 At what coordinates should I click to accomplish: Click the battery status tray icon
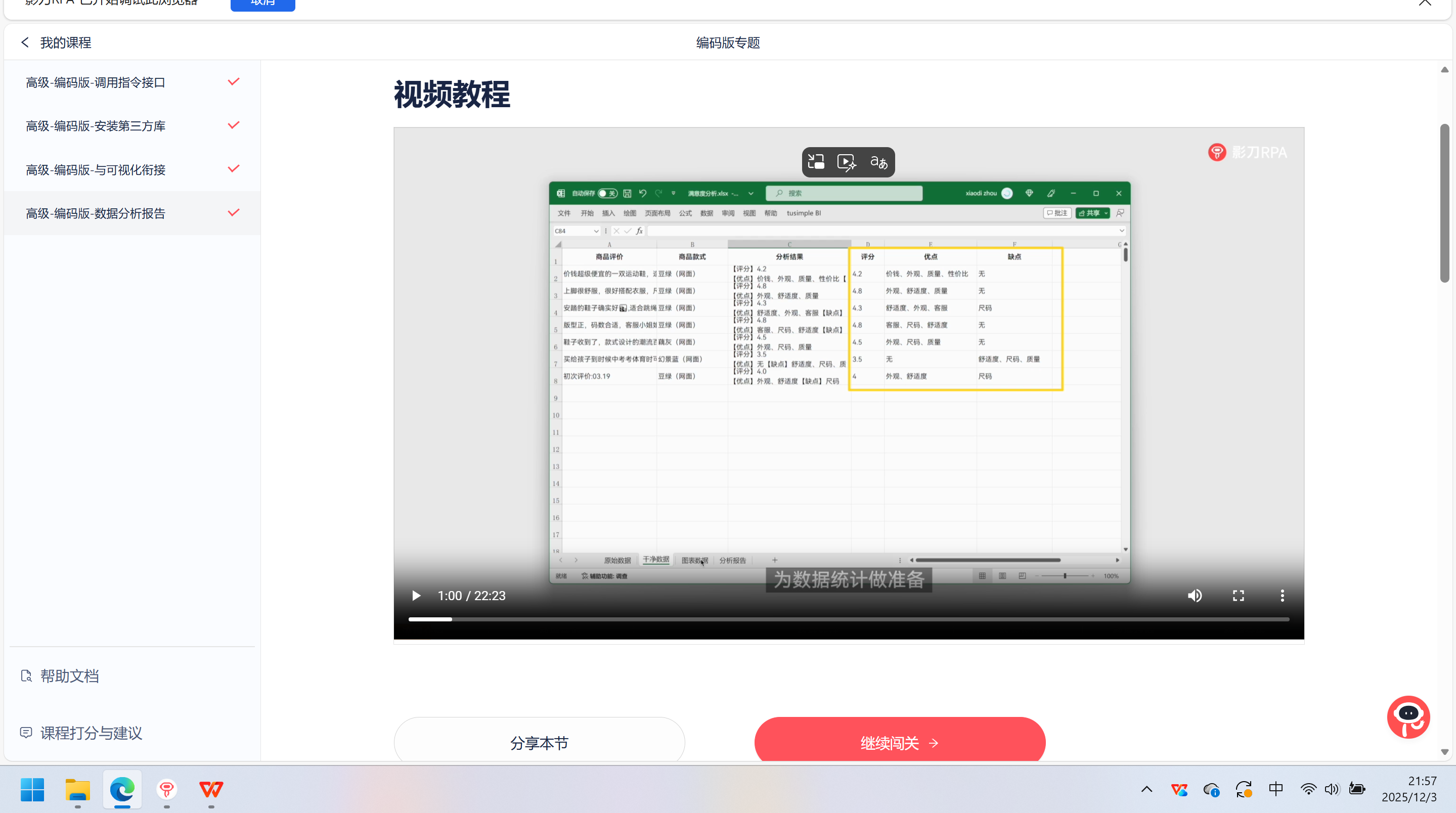(x=1357, y=789)
